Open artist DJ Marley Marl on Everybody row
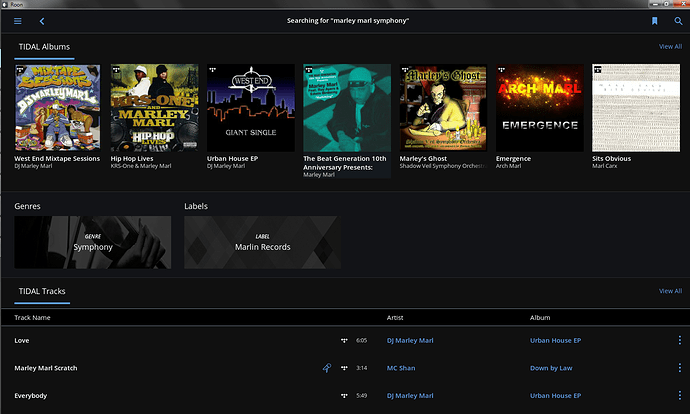 click(410, 396)
